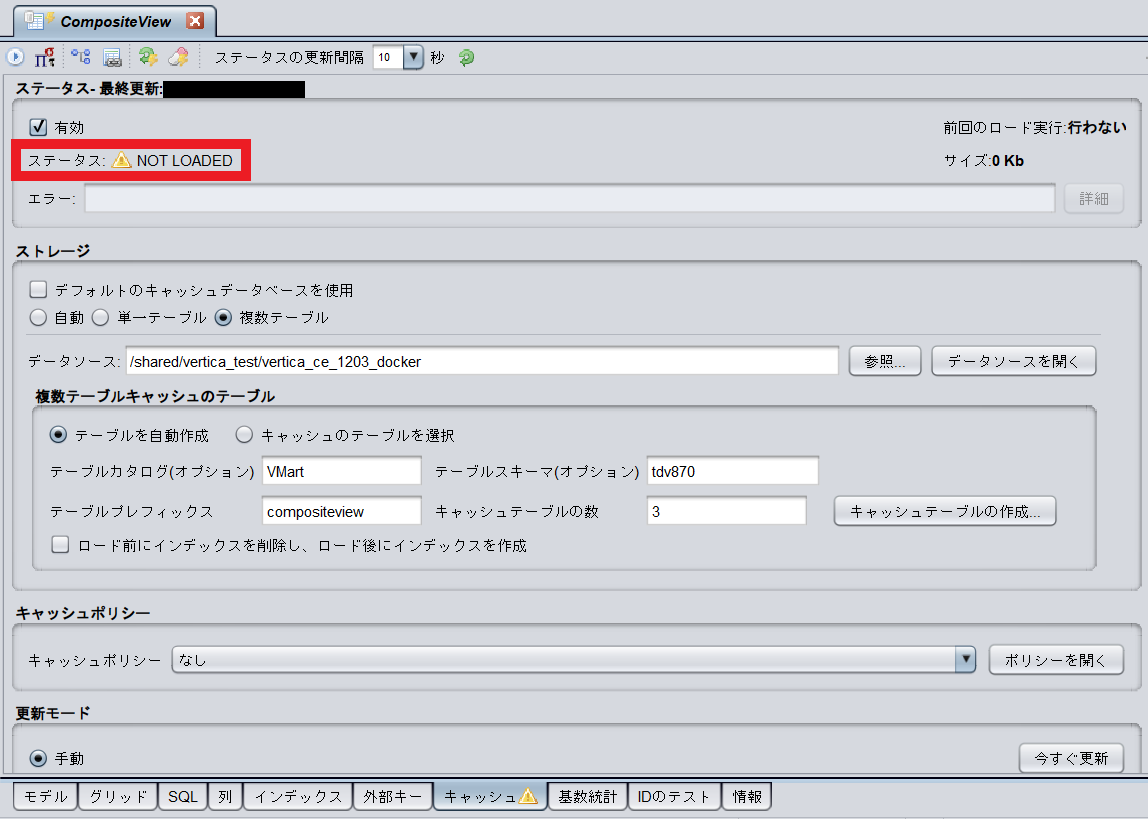Click the キャッシュテーブルの数 field
1148x819 pixels.
click(x=726, y=512)
